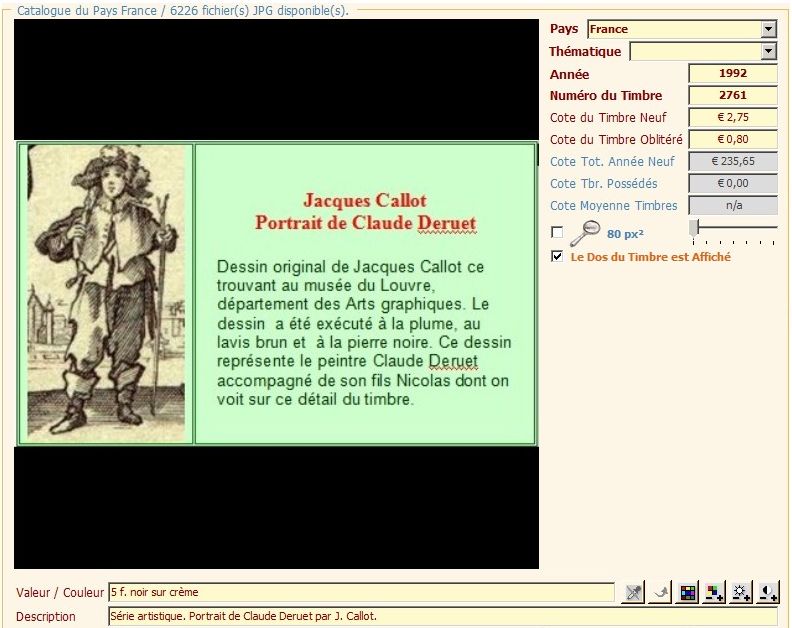Click the Numéro du Timbre field 2761

click(x=732, y=95)
